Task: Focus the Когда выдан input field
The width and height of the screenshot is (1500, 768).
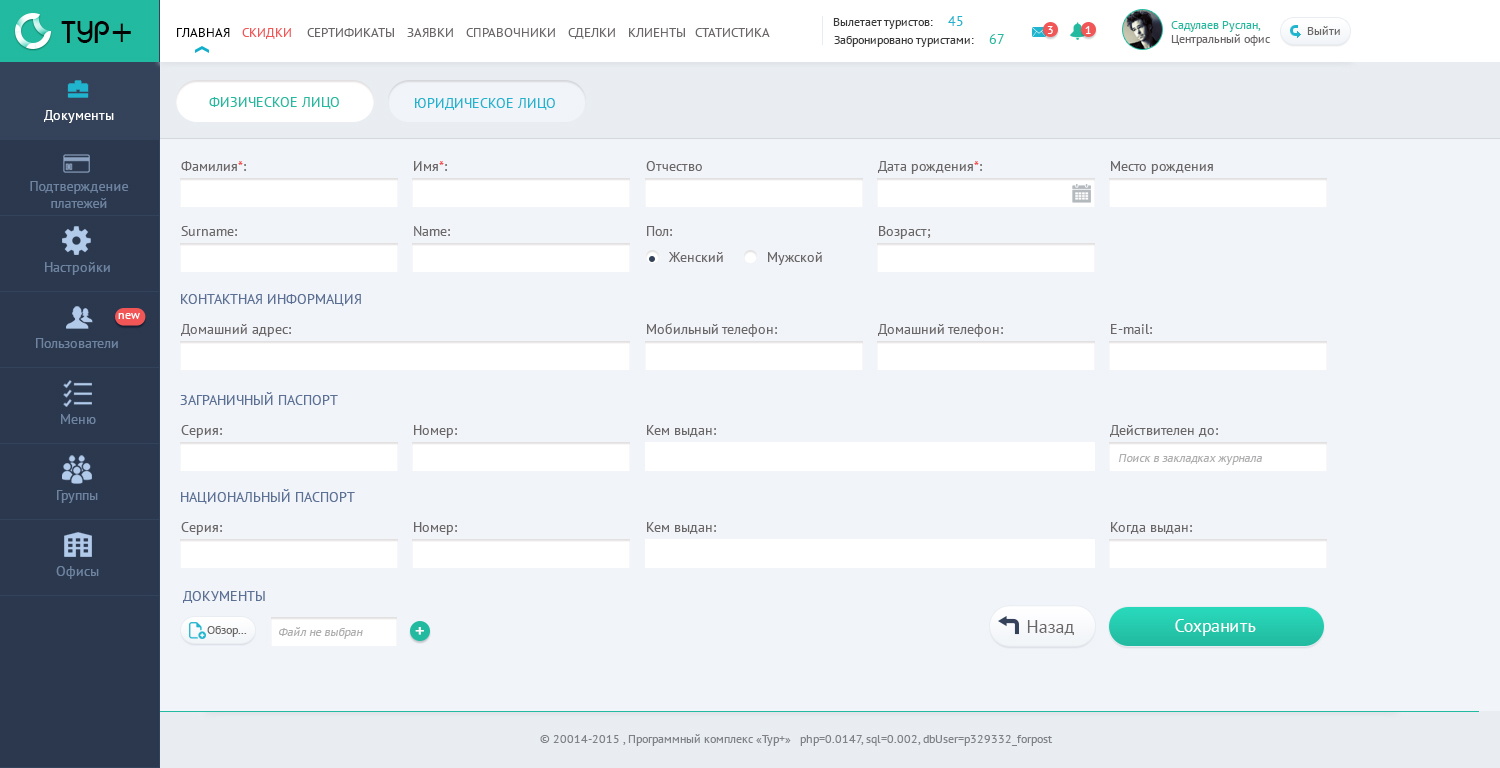Action: 1218,554
